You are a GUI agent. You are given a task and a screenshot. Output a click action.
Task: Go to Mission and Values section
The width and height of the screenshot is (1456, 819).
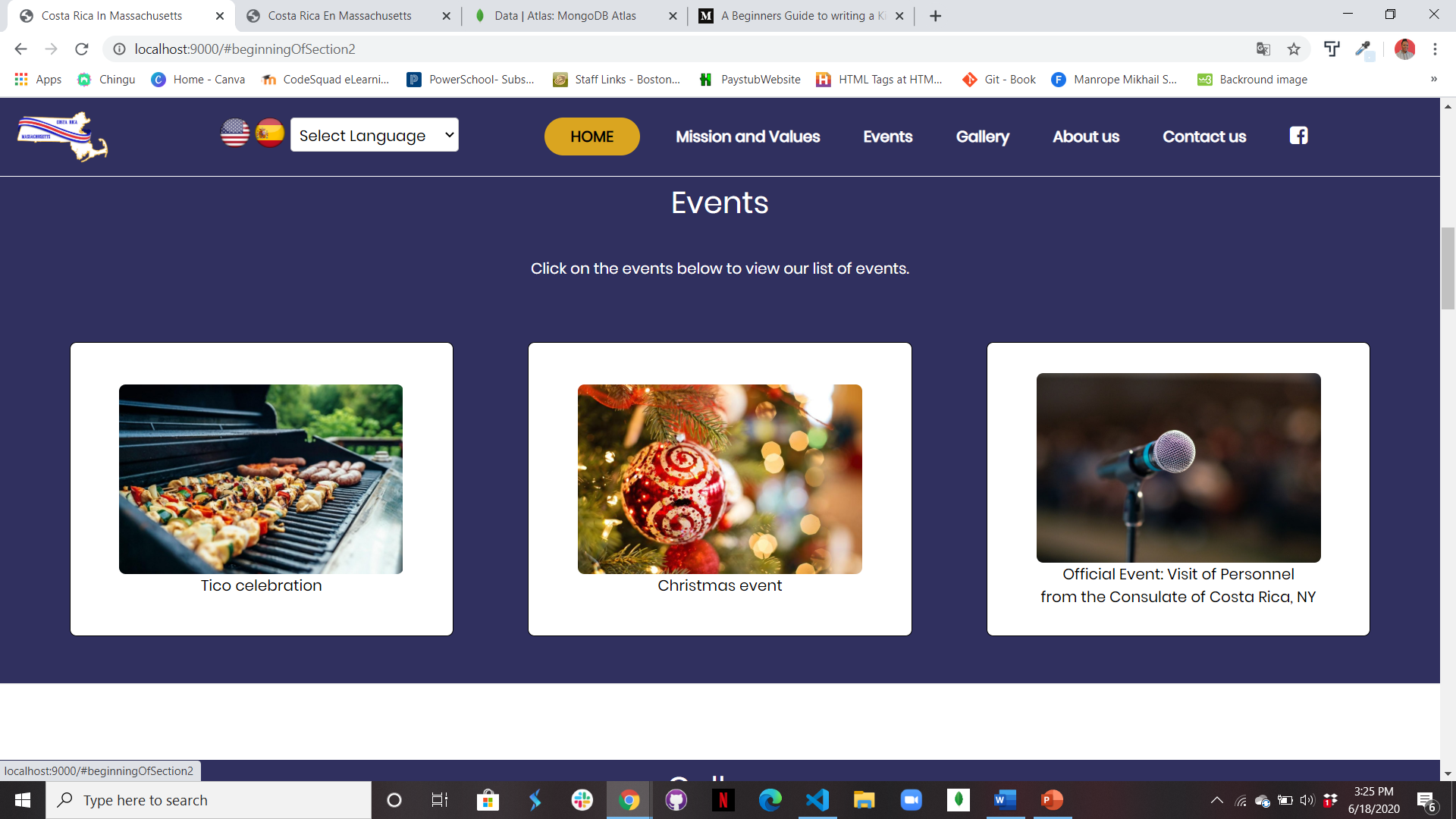click(x=748, y=136)
